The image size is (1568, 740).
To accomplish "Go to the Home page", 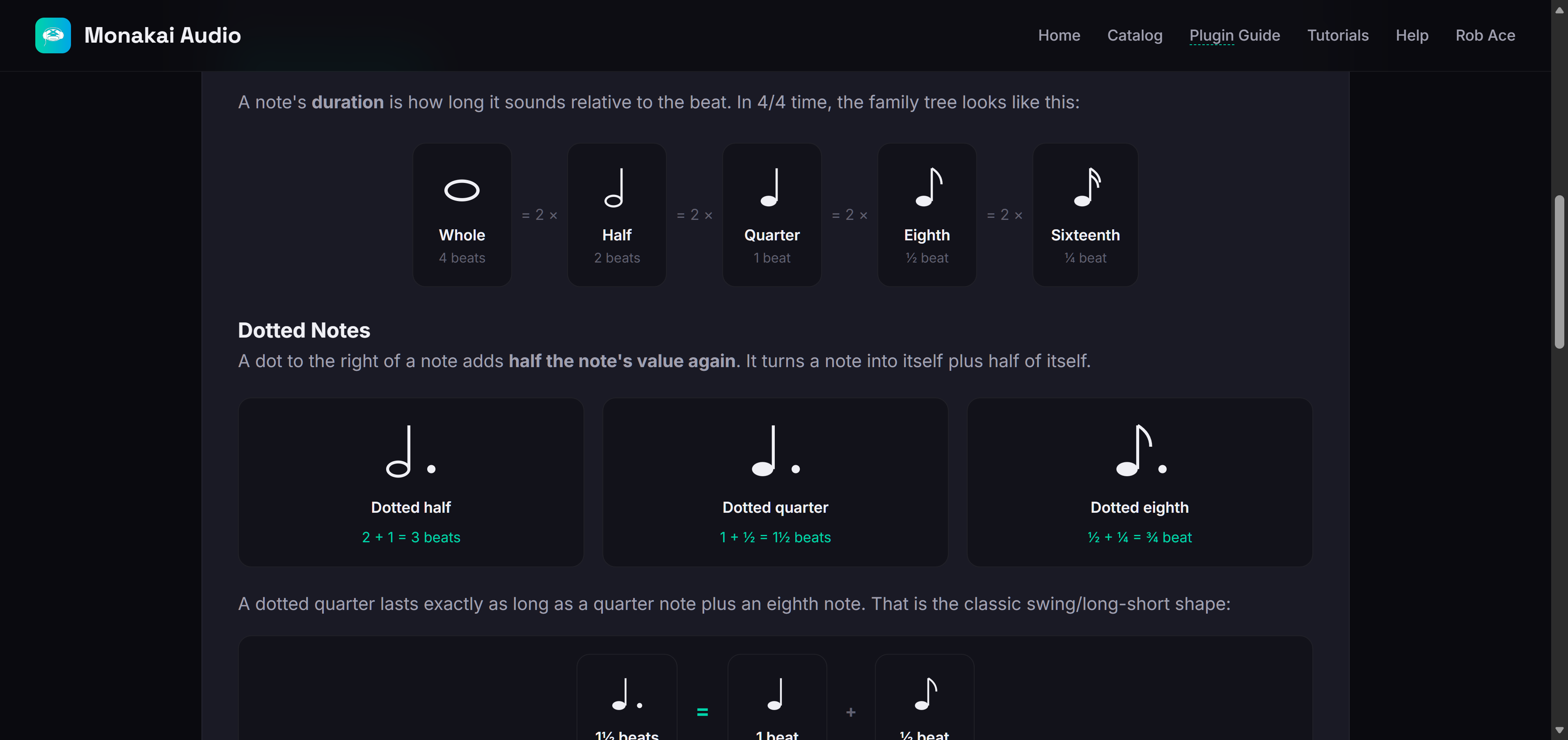I will click(x=1059, y=35).
